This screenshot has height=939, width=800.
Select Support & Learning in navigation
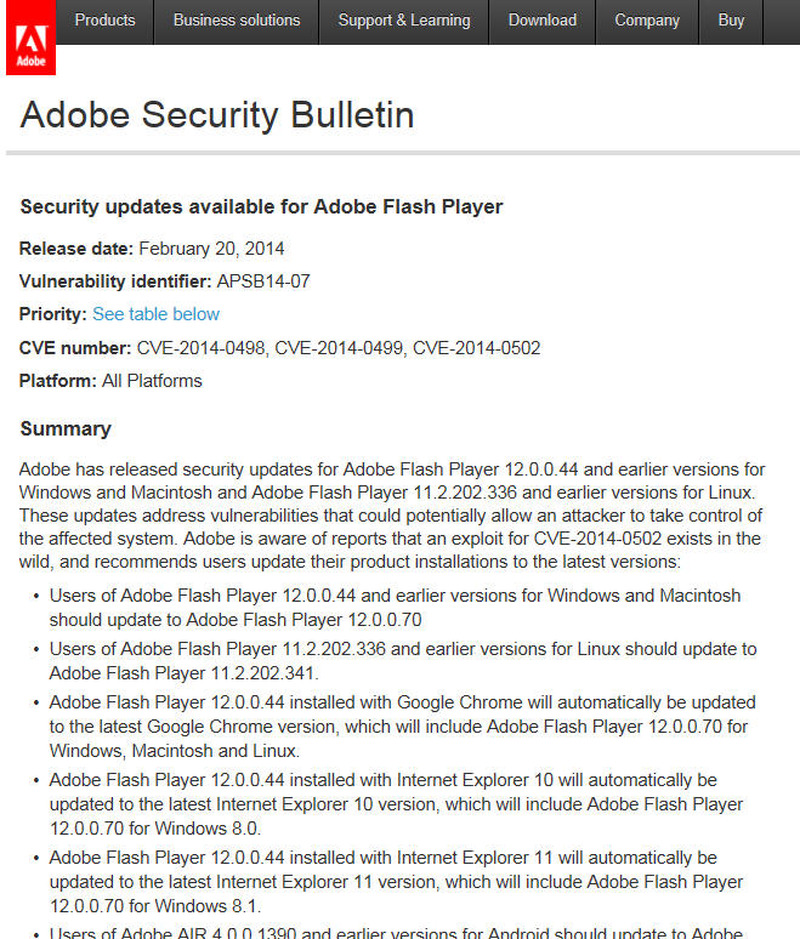point(404,20)
